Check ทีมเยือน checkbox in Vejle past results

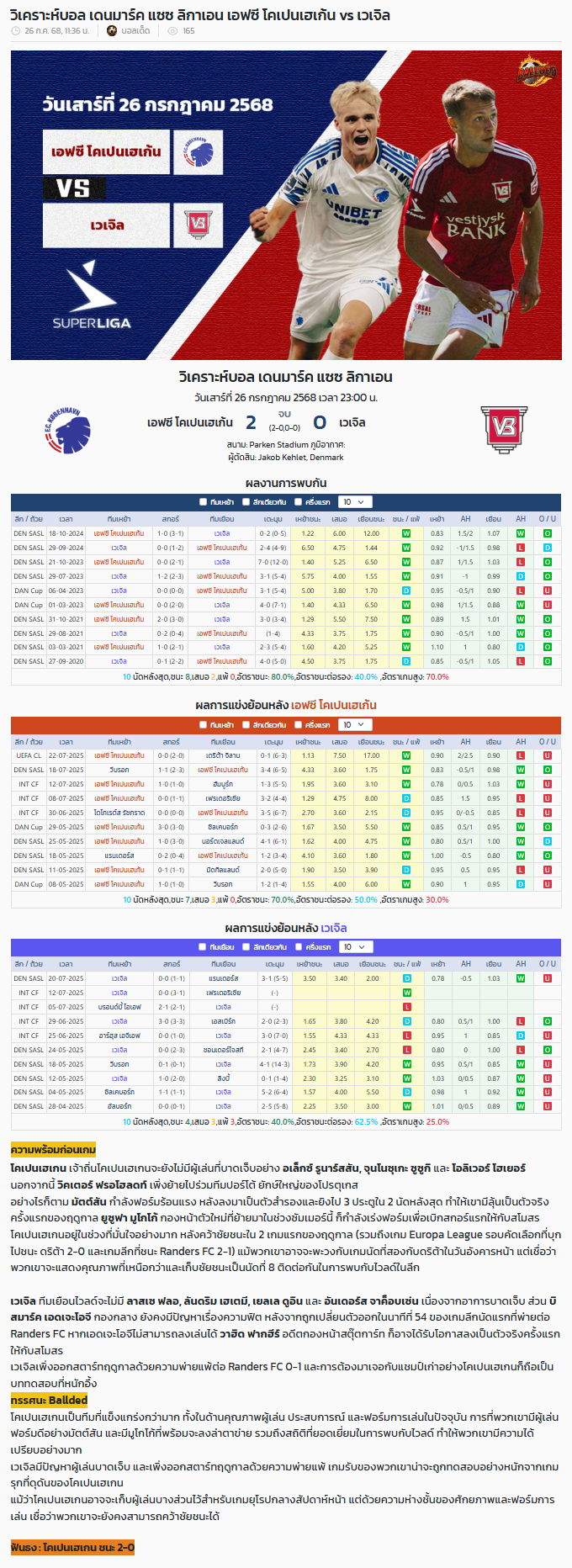[x=203, y=947]
